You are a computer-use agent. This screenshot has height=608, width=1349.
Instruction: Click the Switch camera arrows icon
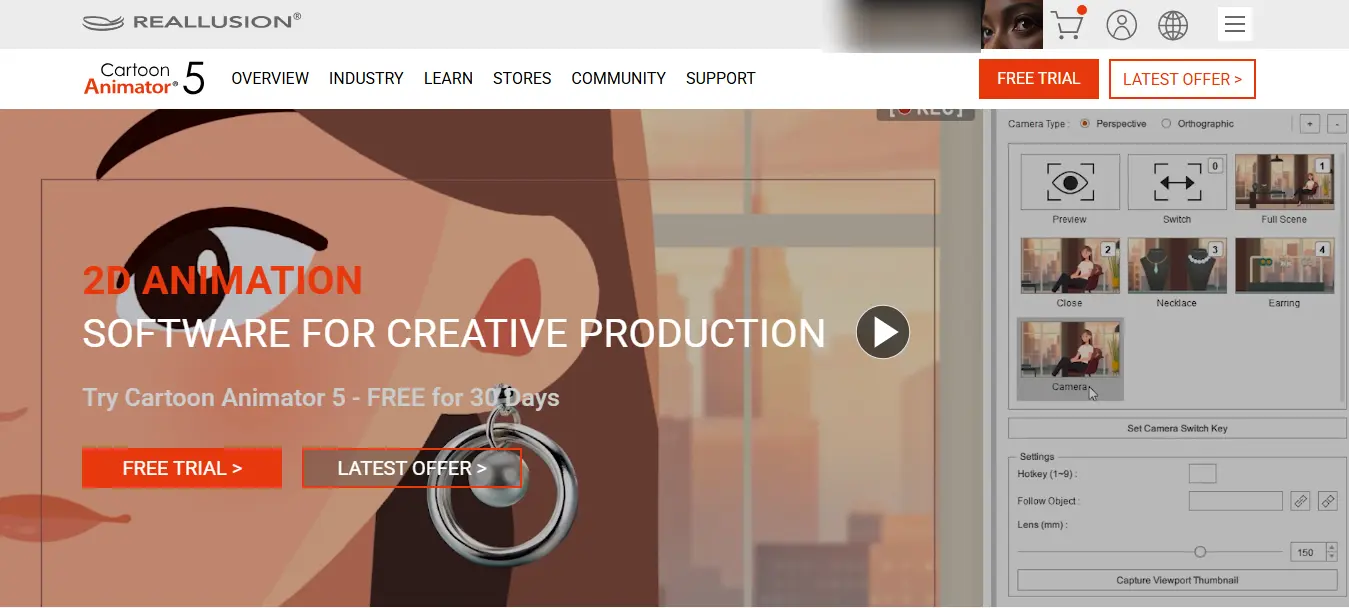[1176, 182]
